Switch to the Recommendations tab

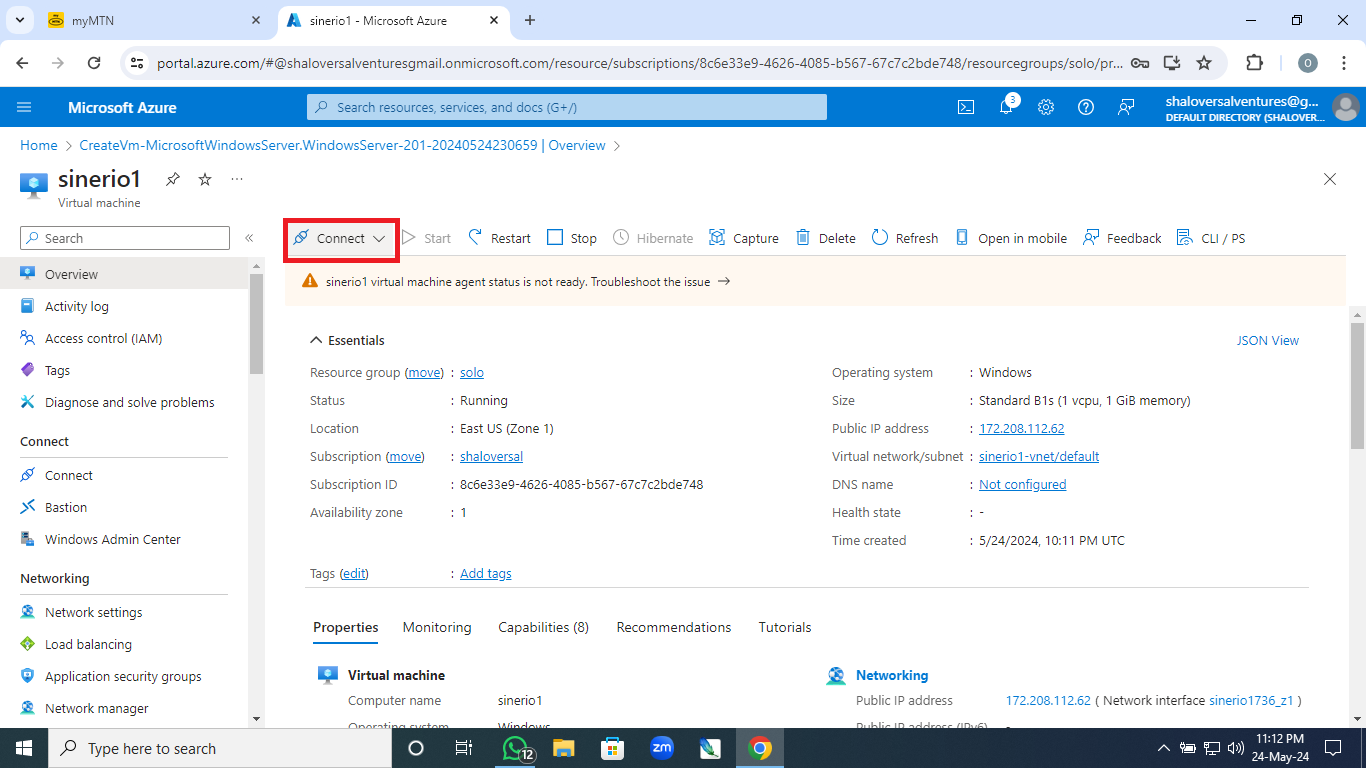(x=674, y=627)
